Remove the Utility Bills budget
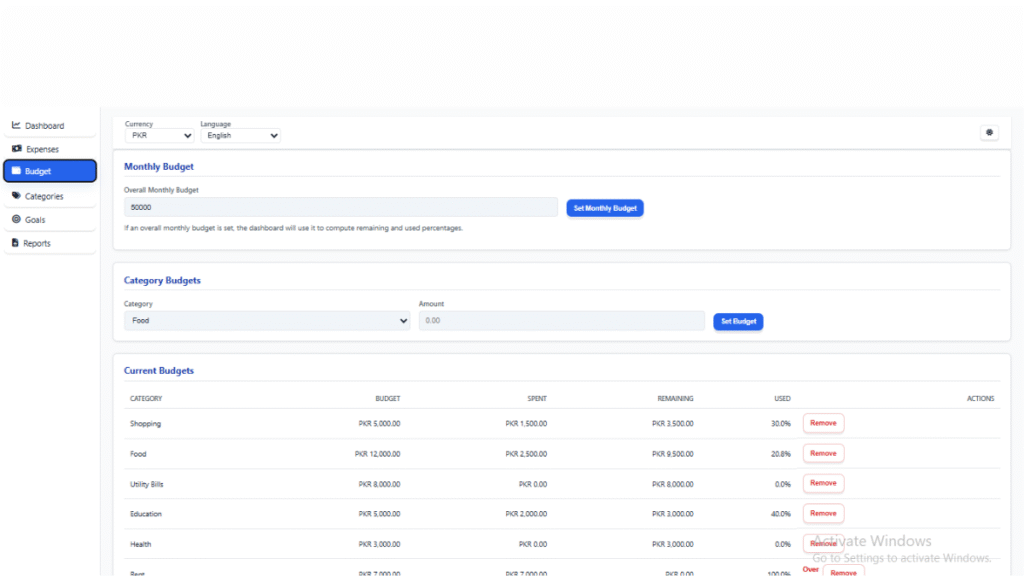 click(823, 483)
